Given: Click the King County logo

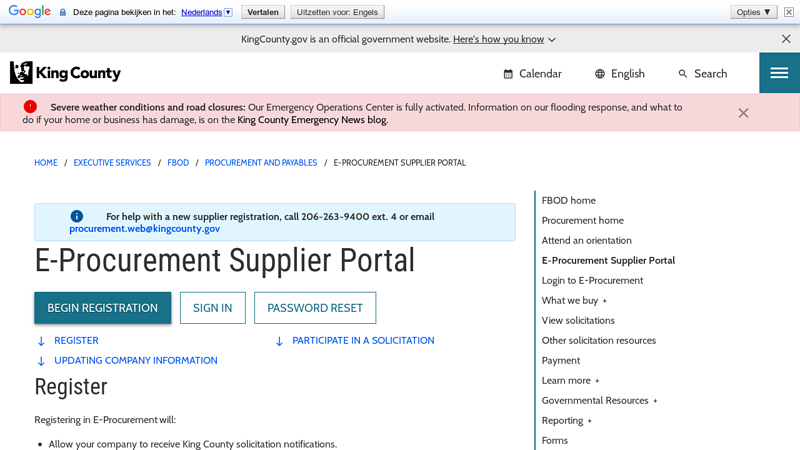Looking at the screenshot, I should point(65,72).
